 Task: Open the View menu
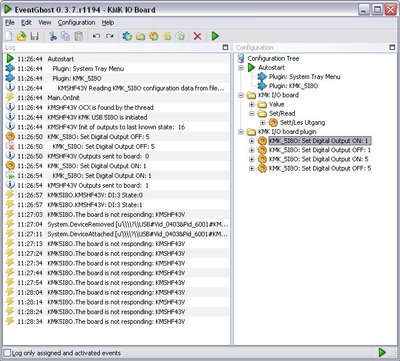click(45, 23)
